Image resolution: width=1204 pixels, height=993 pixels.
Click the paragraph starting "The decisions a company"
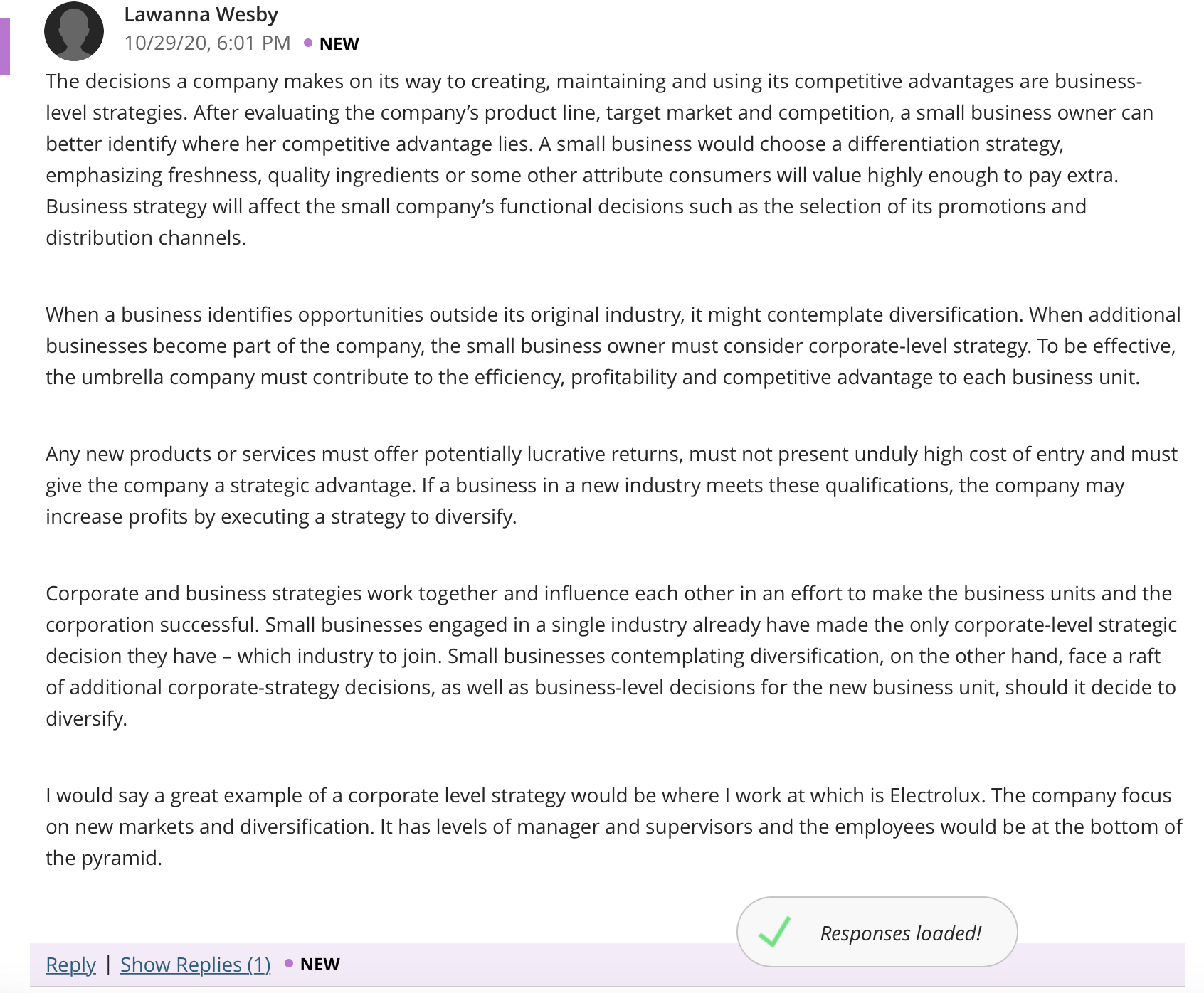click(600, 159)
